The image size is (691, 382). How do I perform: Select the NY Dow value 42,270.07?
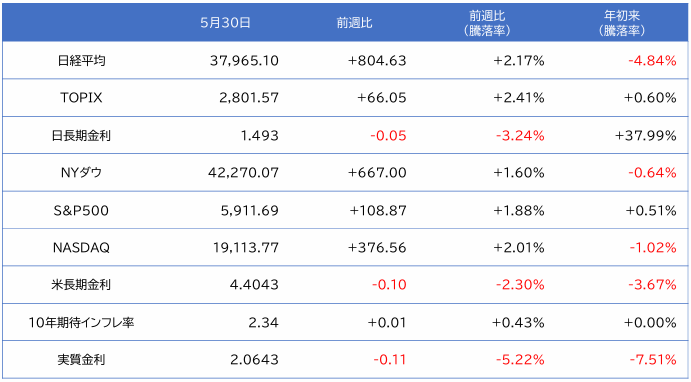tap(243, 172)
